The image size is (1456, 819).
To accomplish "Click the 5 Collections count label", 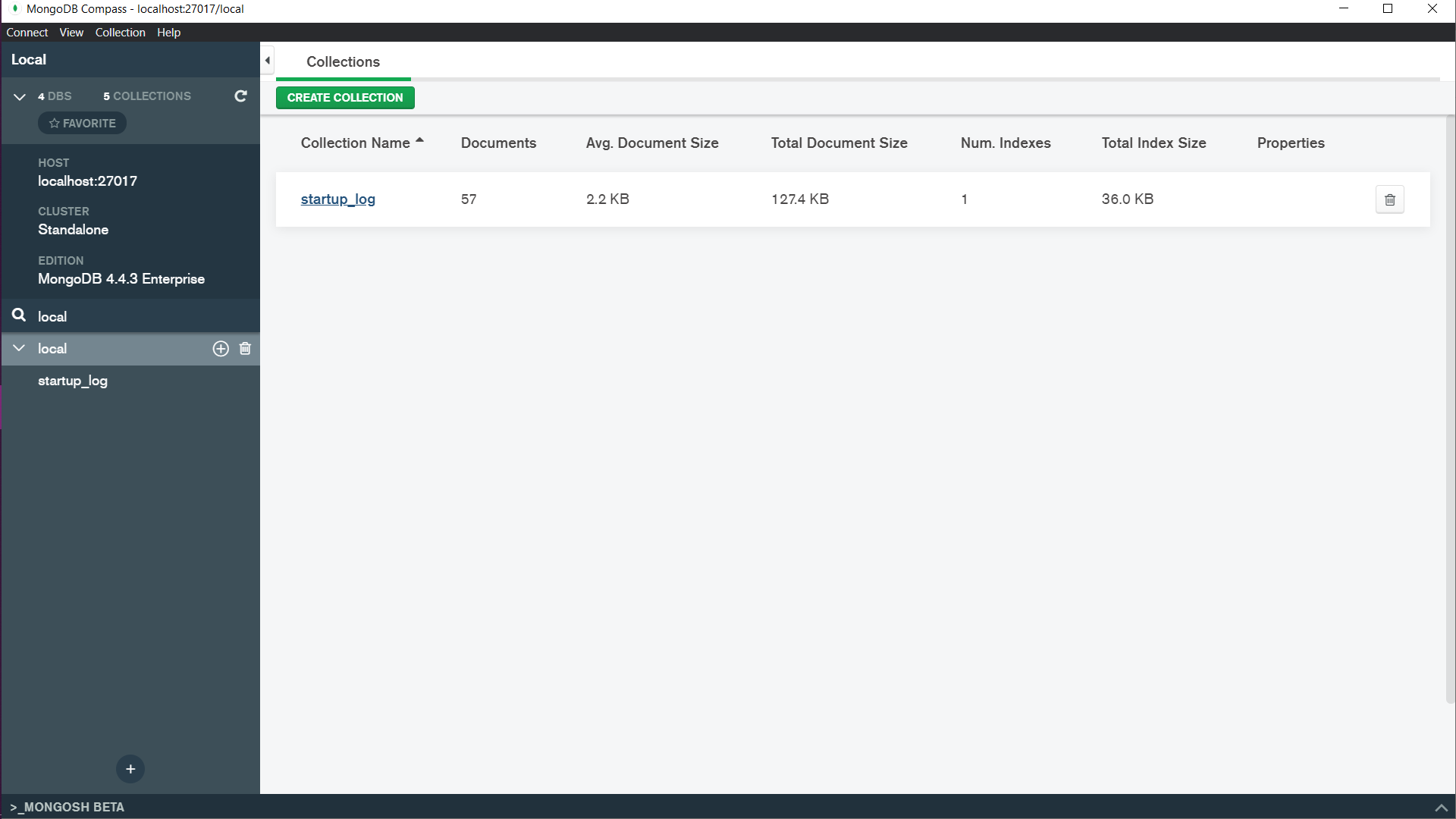I will 147,96.
